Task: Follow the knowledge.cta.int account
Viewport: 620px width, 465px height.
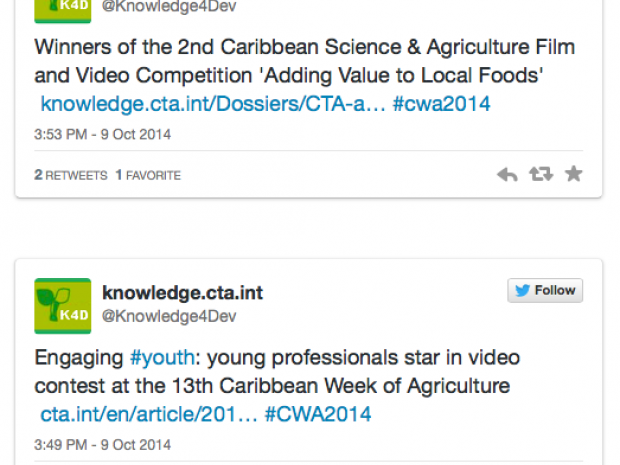Action: pyautogui.click(x=544, y=290)
